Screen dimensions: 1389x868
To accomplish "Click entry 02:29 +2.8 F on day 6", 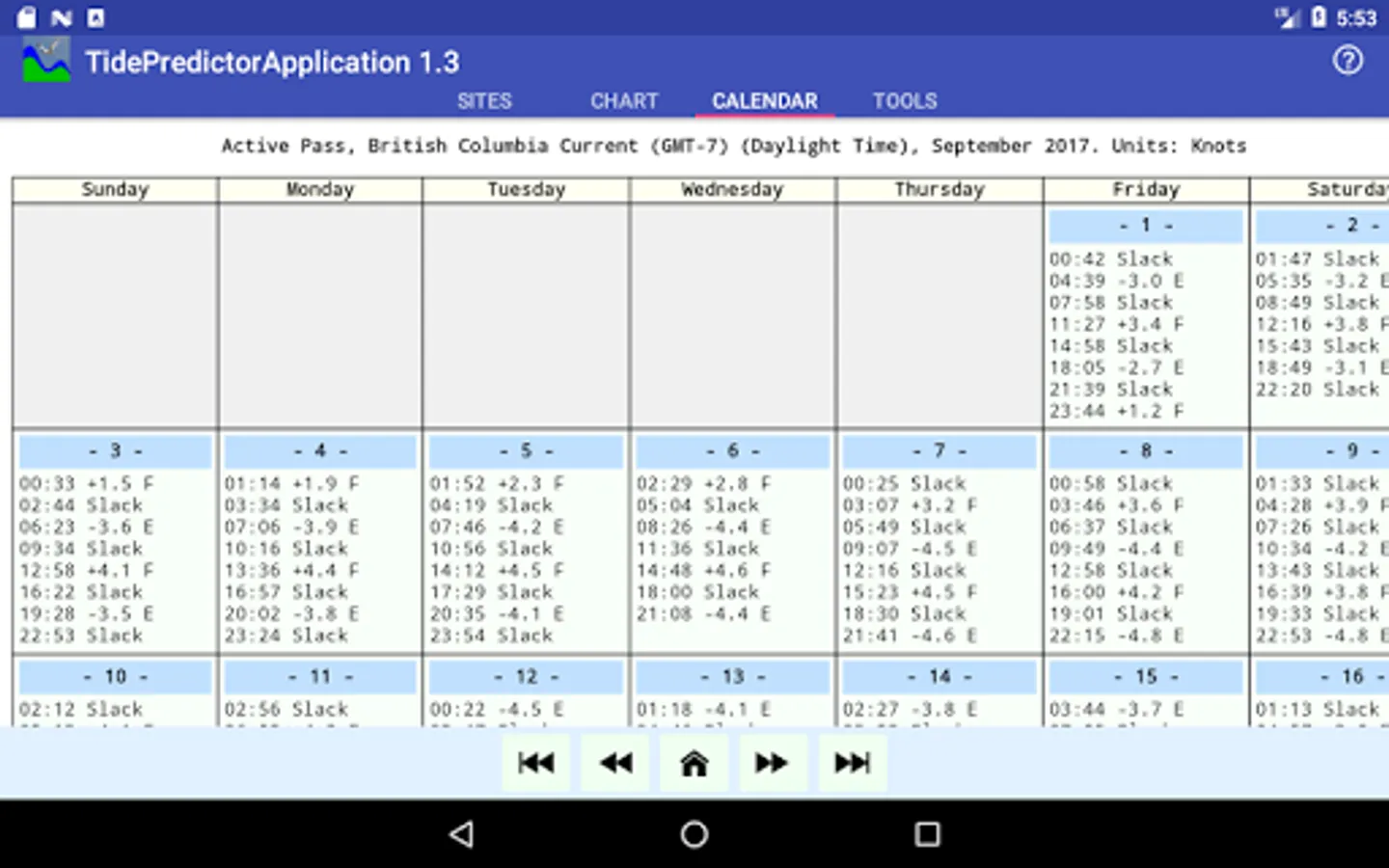I will 704,483.
